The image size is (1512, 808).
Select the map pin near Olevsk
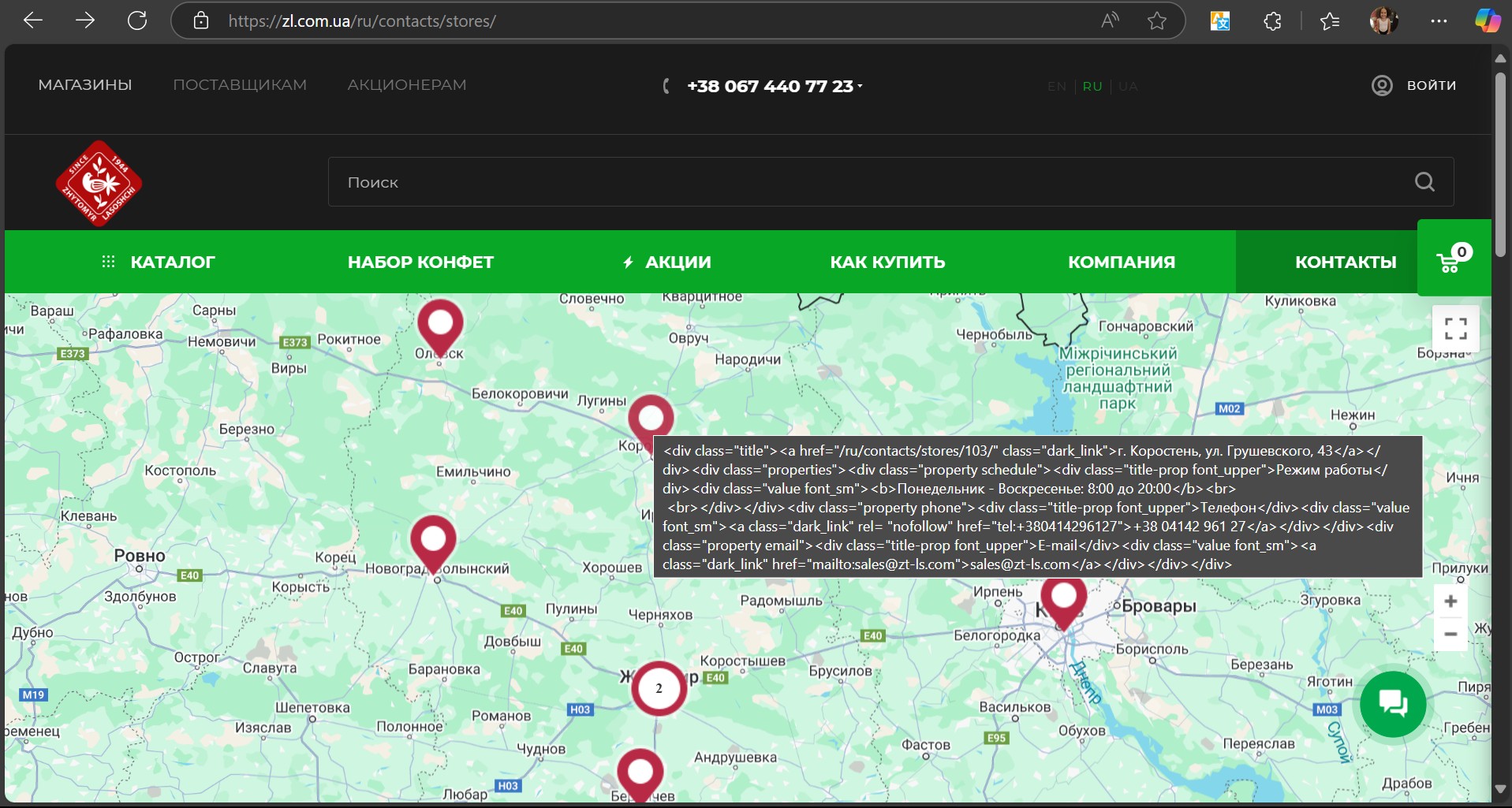[x=440, y=325]
